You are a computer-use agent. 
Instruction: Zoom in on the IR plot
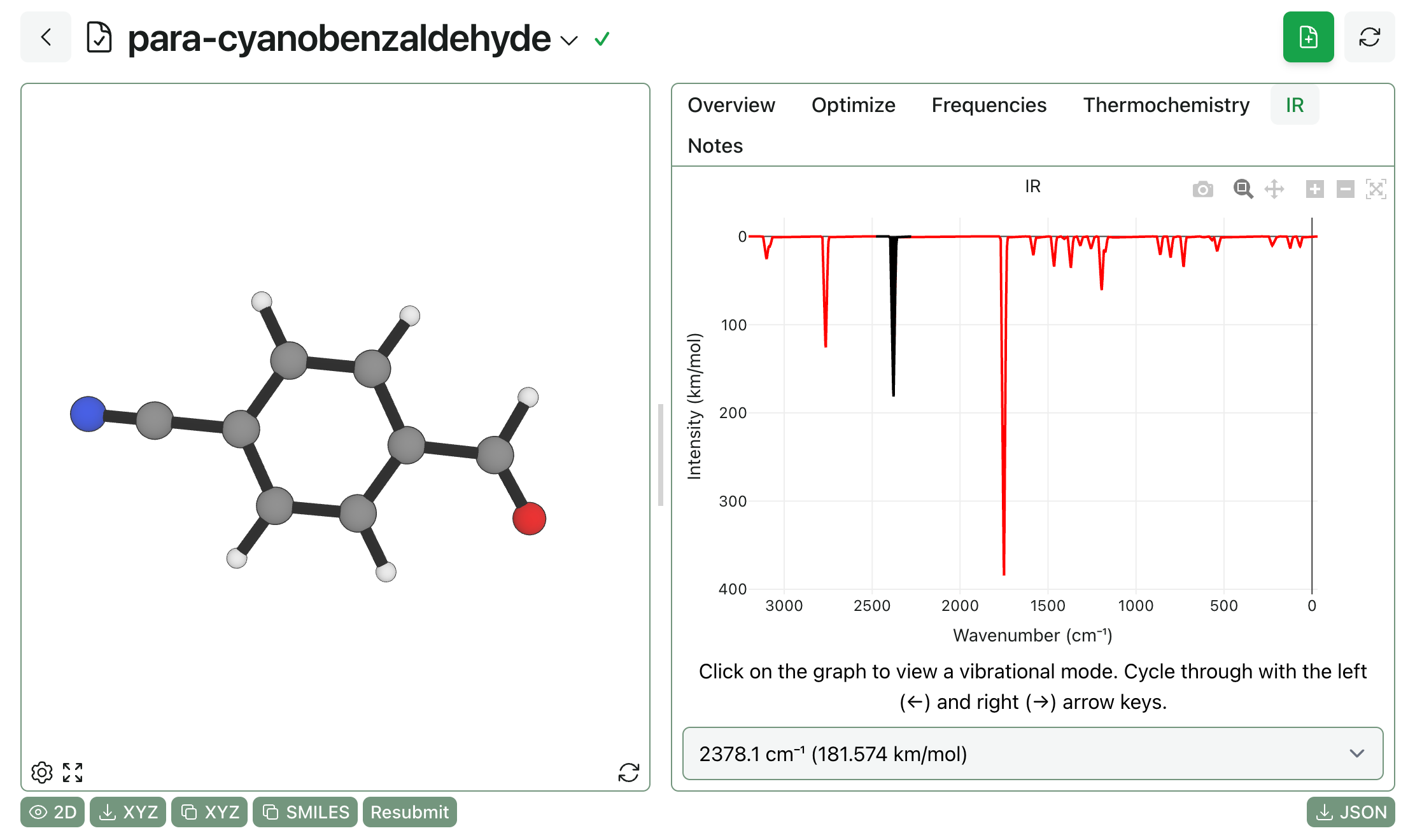1314,189
